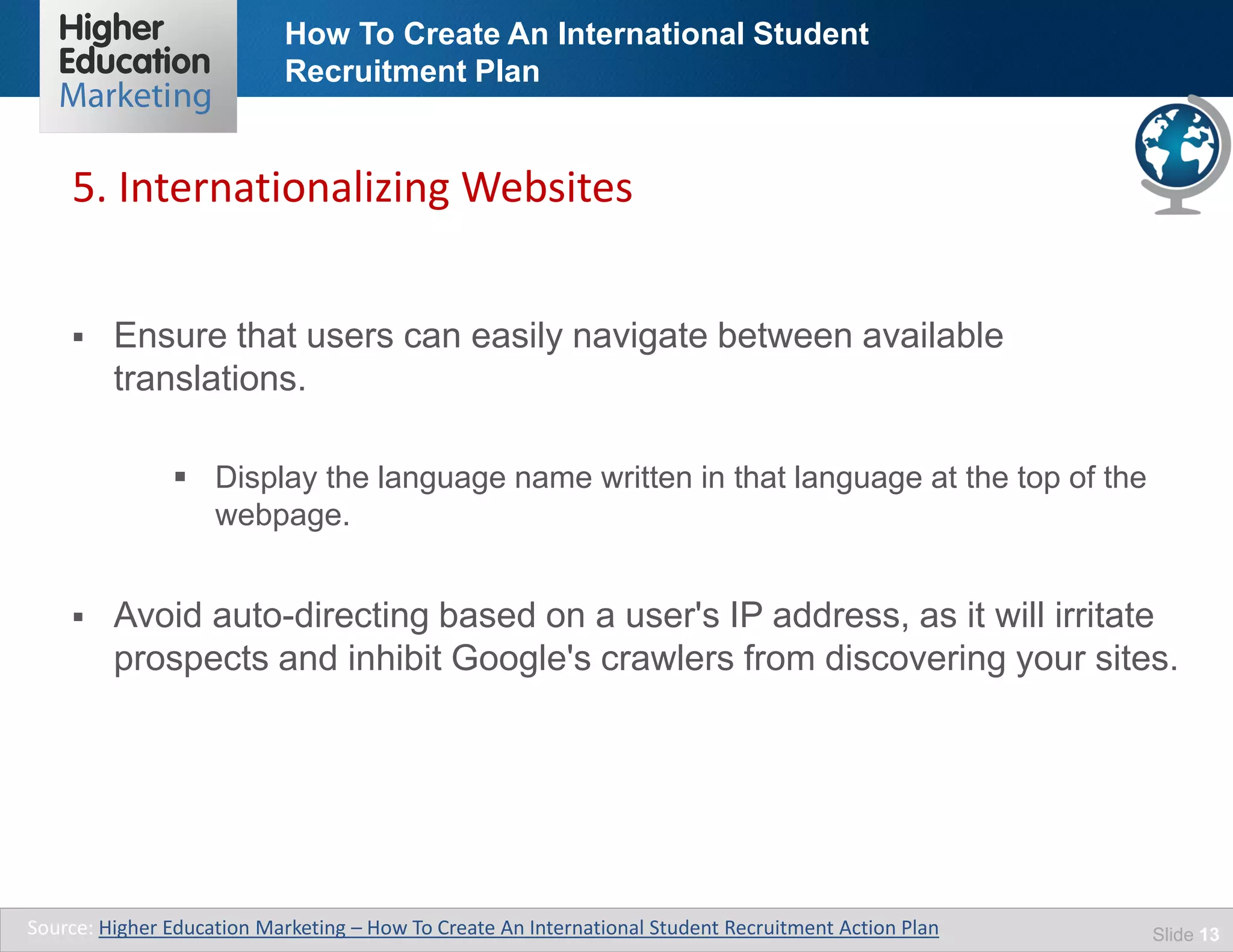Click the slide title 'How To Create An International Student Recruitment Plan'
1233x952 pixels.
coord(576,52)
